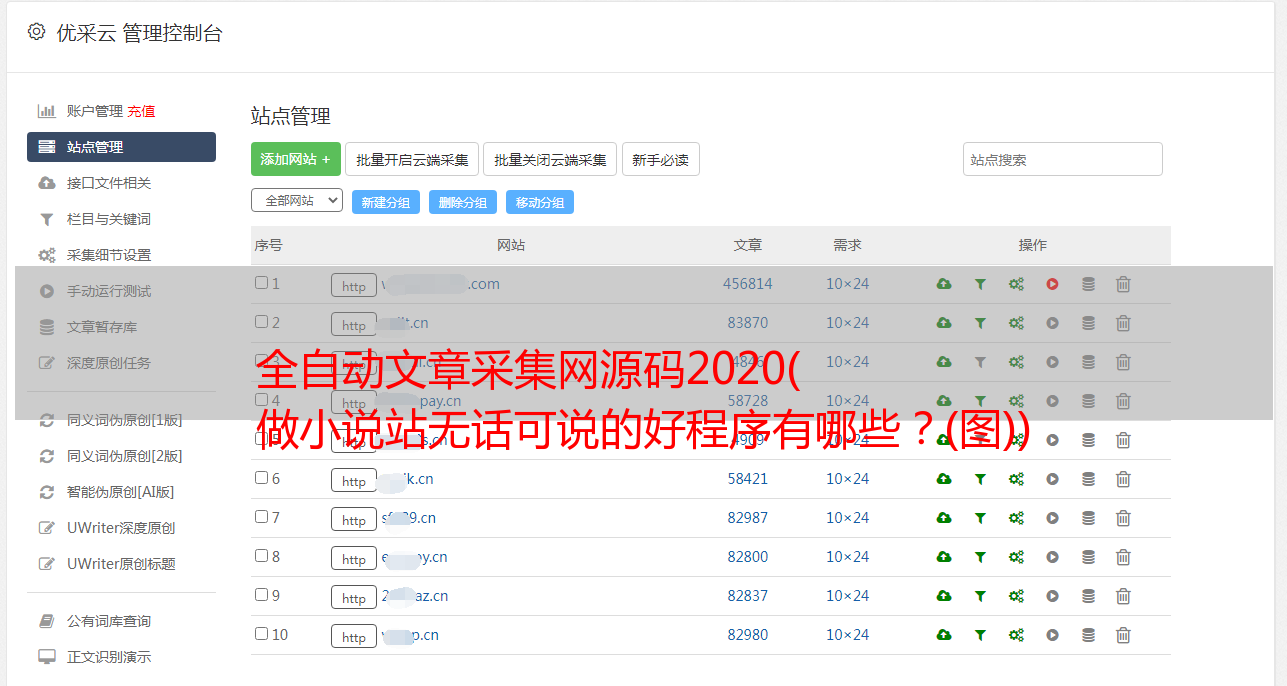This screenshot has width=1287, height=686.
Task: Tick checkbox for site number 1
Action: [261, 283]
